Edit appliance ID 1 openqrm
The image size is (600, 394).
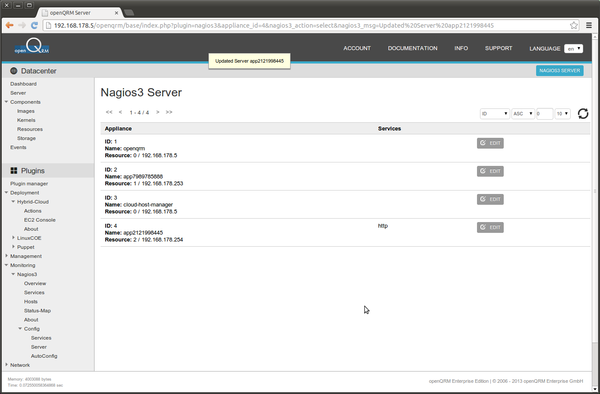490,143
